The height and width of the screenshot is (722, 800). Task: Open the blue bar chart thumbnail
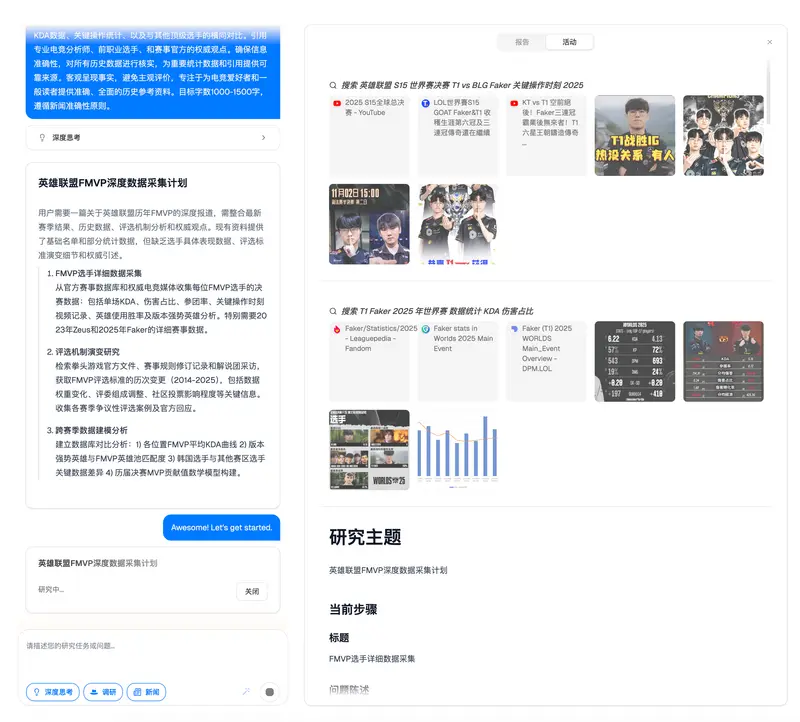pos(457,449)
